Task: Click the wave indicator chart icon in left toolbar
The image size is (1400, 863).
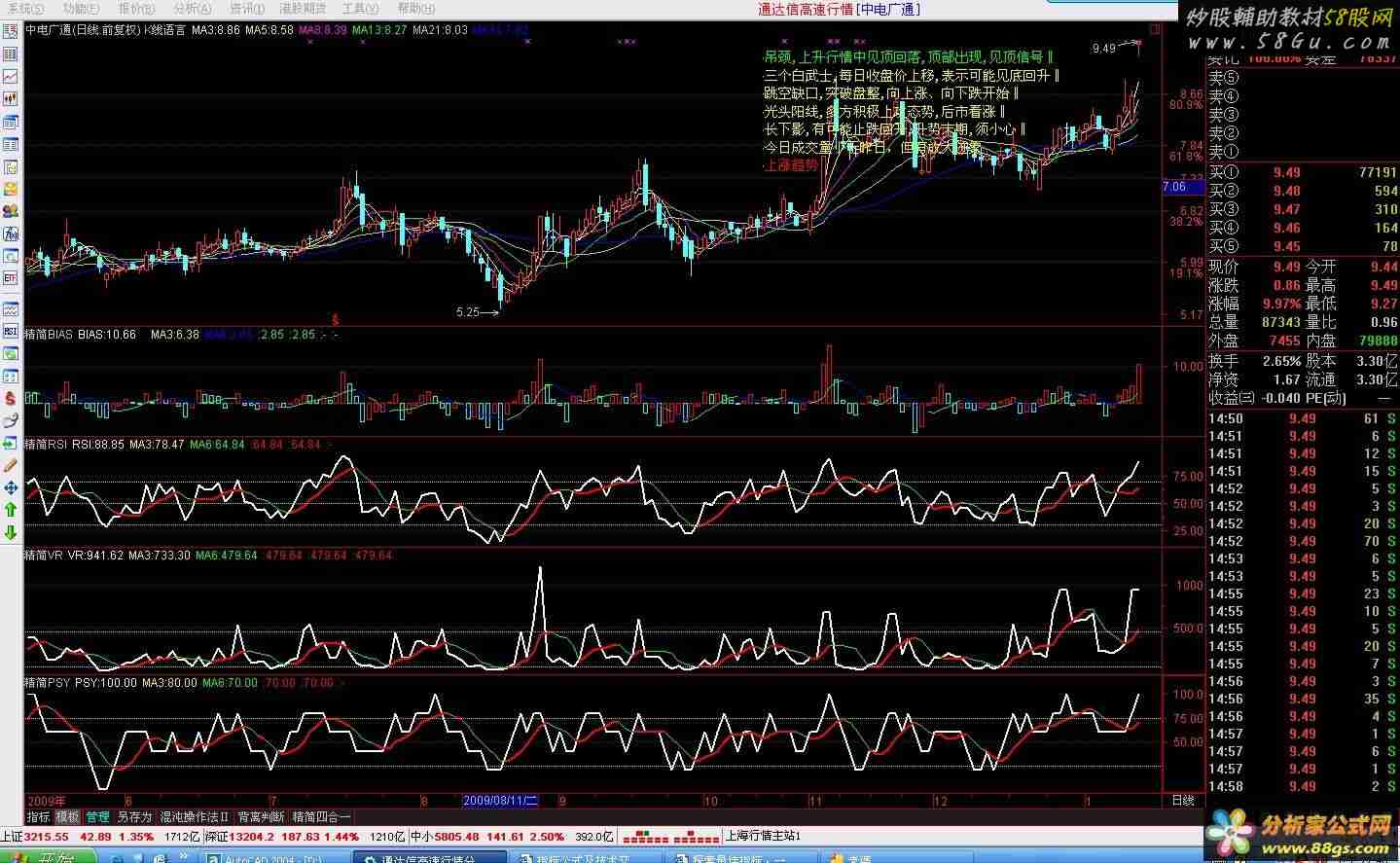Action: click(x=11, y=309)
